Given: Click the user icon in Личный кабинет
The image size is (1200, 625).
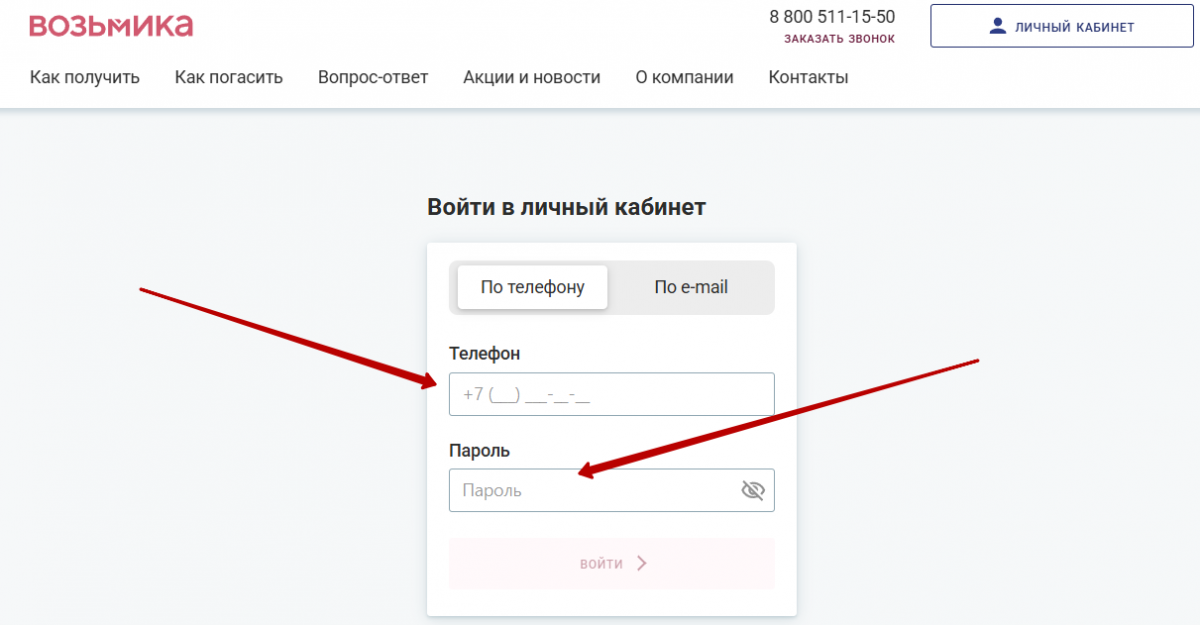Looking at the screenshot, I should point(997,26).
